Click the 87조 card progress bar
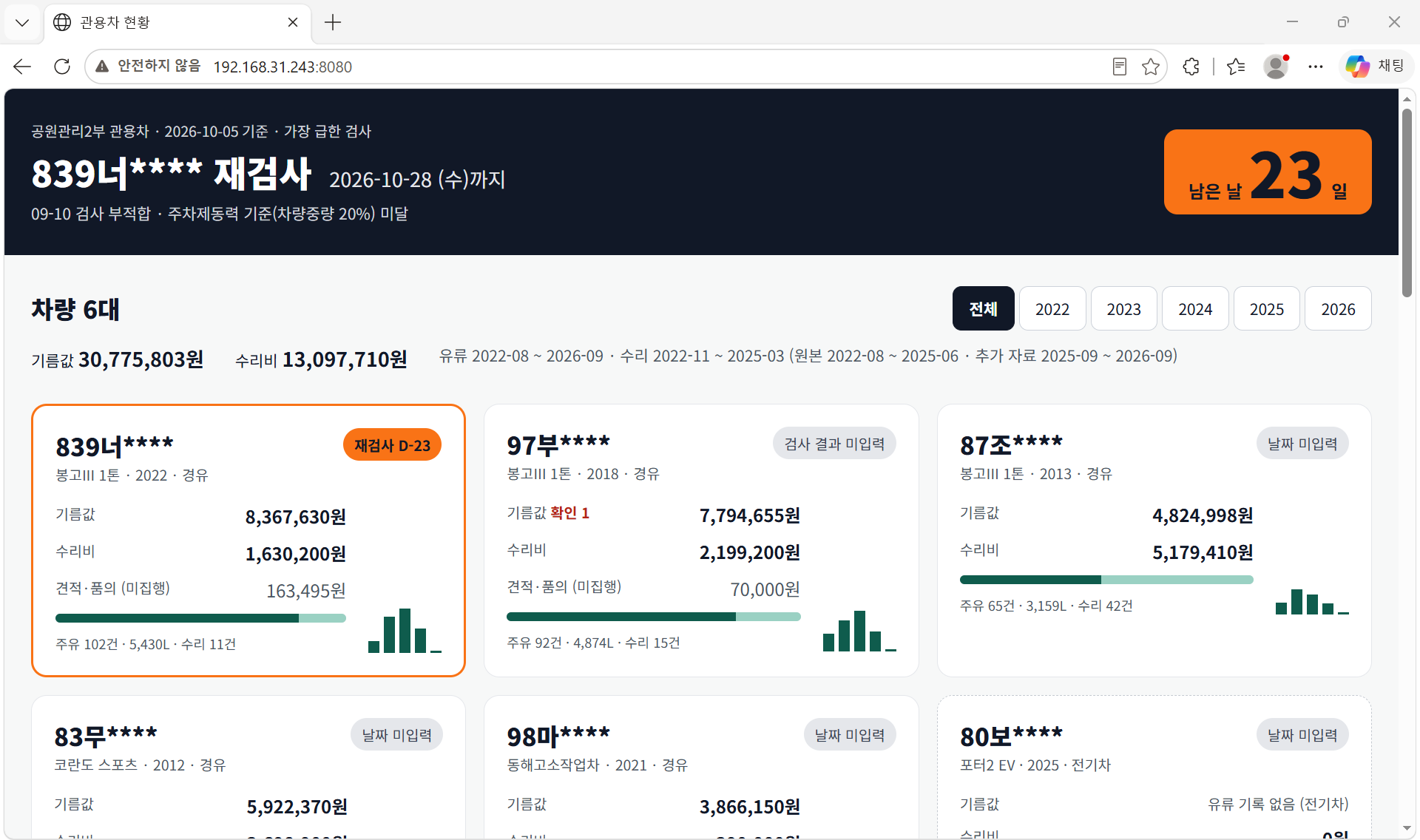This screenshot has height=840, width=1420. point(1106,580)
